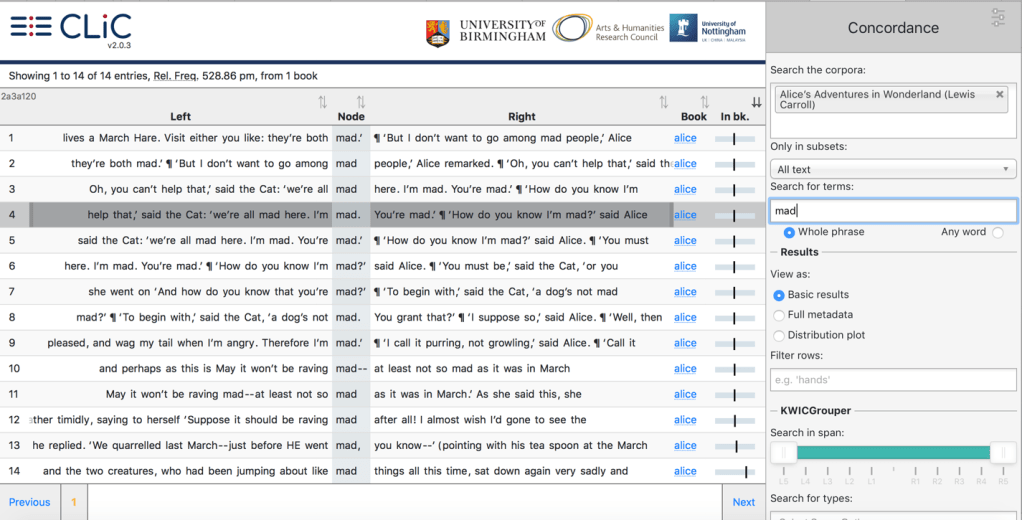Open the alice book link in row 10
The height and width of the screenshot is (520, 1022).
click(685, 369)
